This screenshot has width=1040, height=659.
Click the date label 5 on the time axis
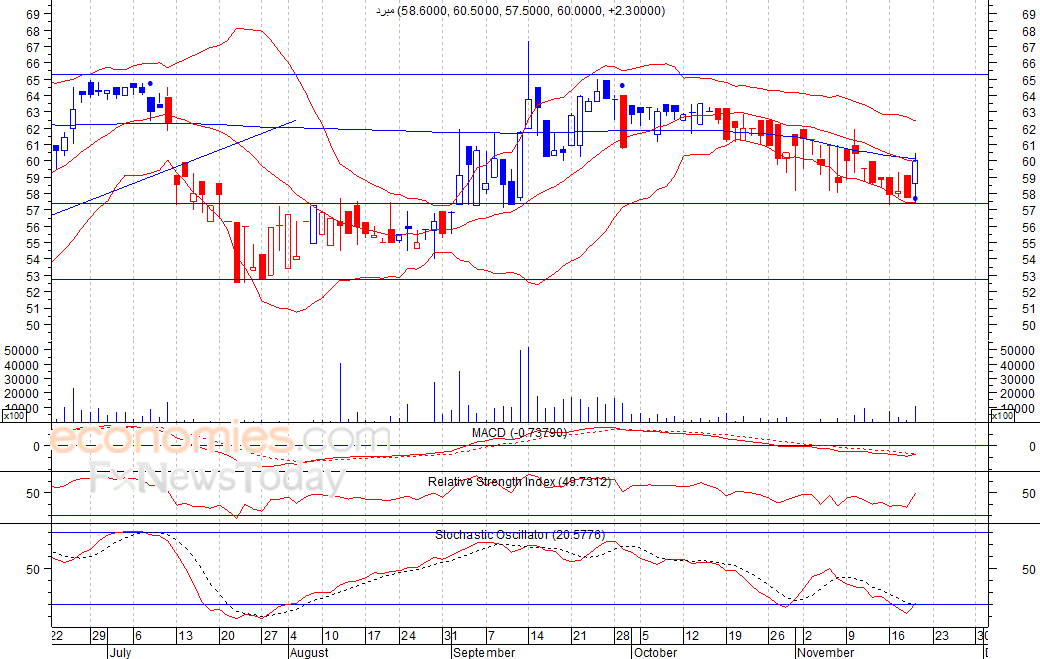(645, 636)
